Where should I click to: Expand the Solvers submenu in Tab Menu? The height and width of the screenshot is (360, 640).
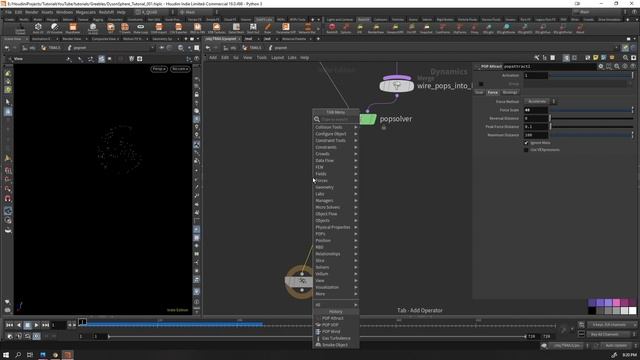click(336, 267)
